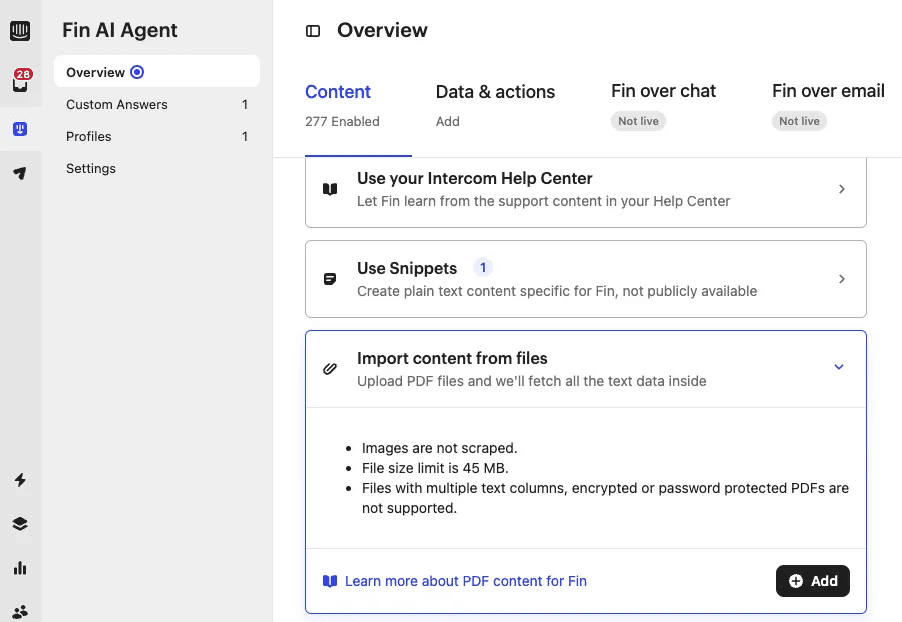The width and height of the screenshot is (902, 622).
Task: Select the Fin AI Agent sidebar icon
Action: [x=20, y=129]
